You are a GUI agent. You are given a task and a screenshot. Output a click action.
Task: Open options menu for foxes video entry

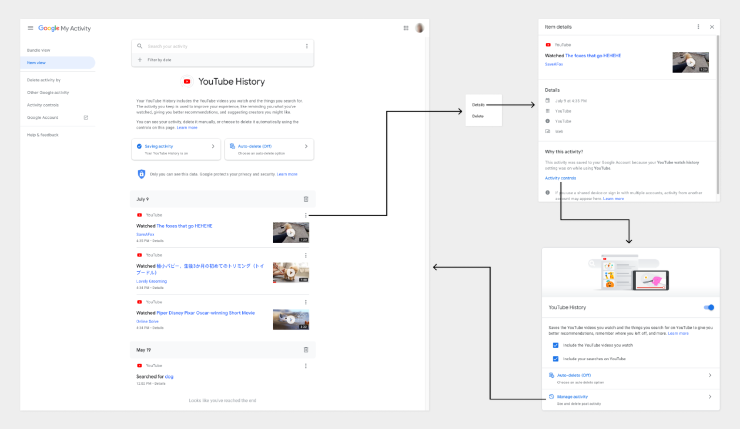coord(306,215)
